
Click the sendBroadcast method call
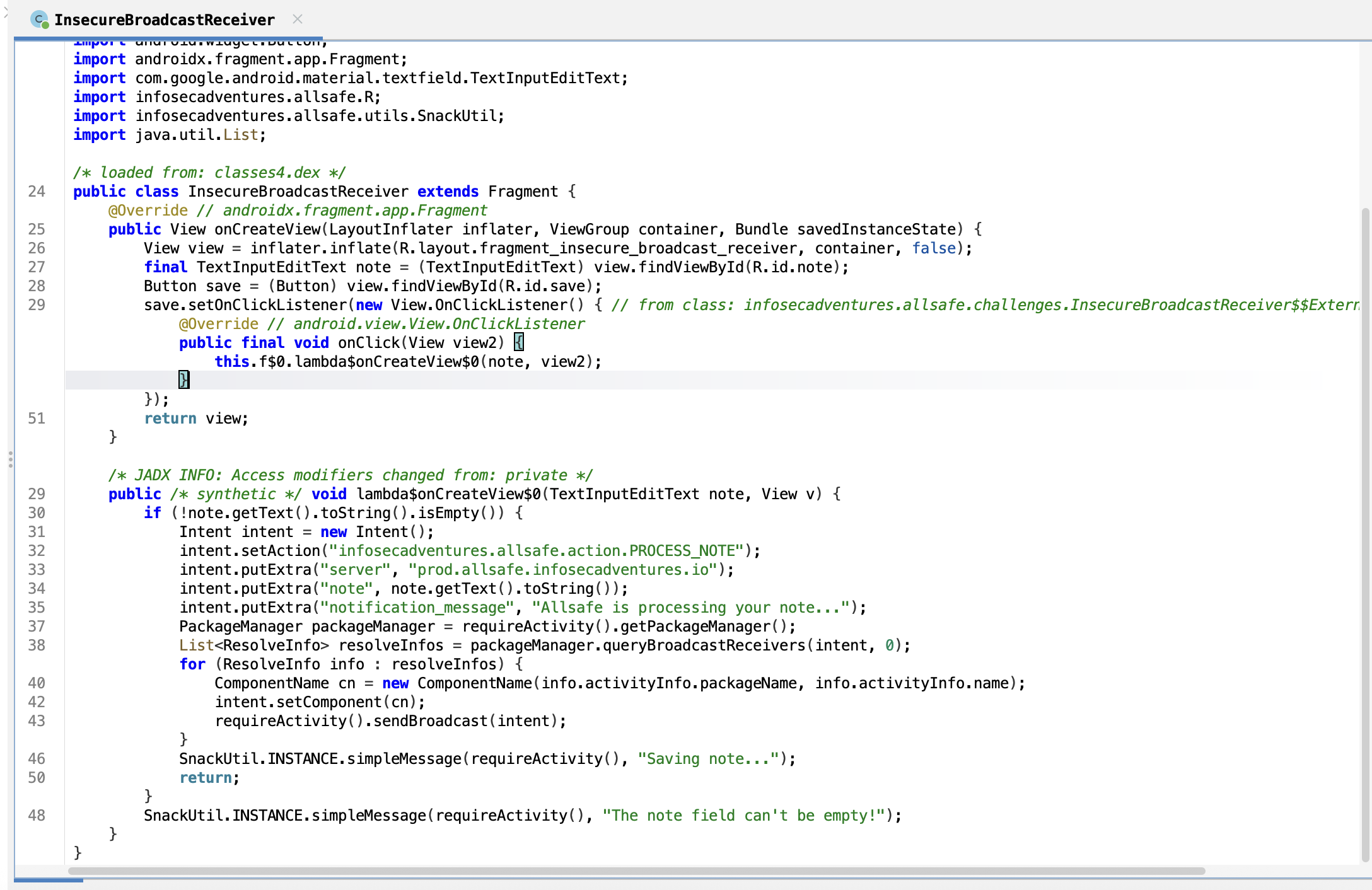point(430,721)
